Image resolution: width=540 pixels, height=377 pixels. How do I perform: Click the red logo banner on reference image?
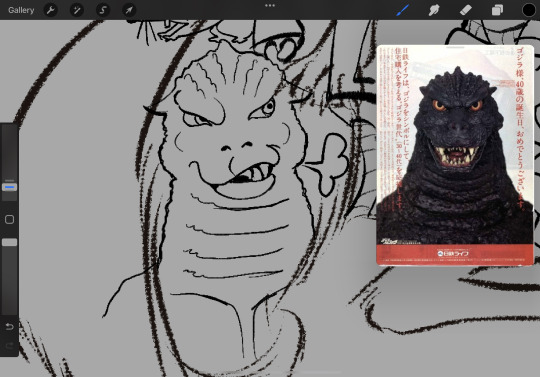(x=455, y=254)
